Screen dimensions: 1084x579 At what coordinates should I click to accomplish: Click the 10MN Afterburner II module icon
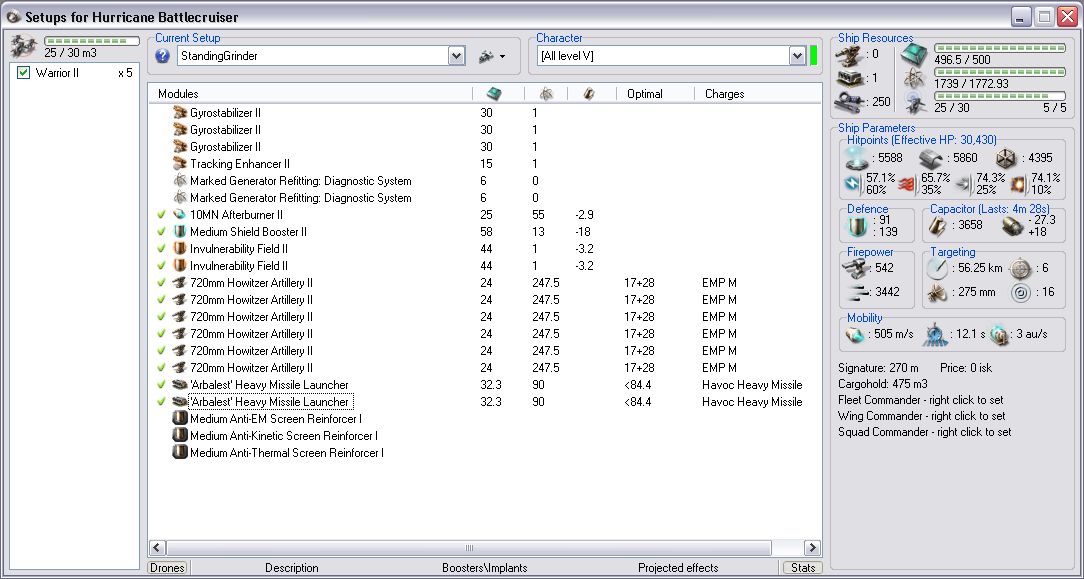pos(180,215)
